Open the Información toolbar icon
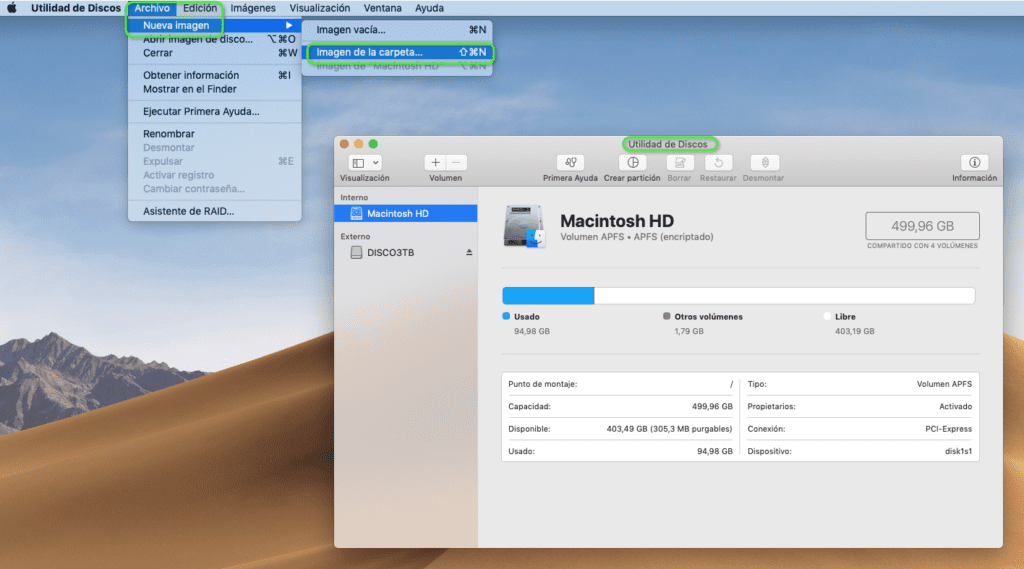 [974, 163]
